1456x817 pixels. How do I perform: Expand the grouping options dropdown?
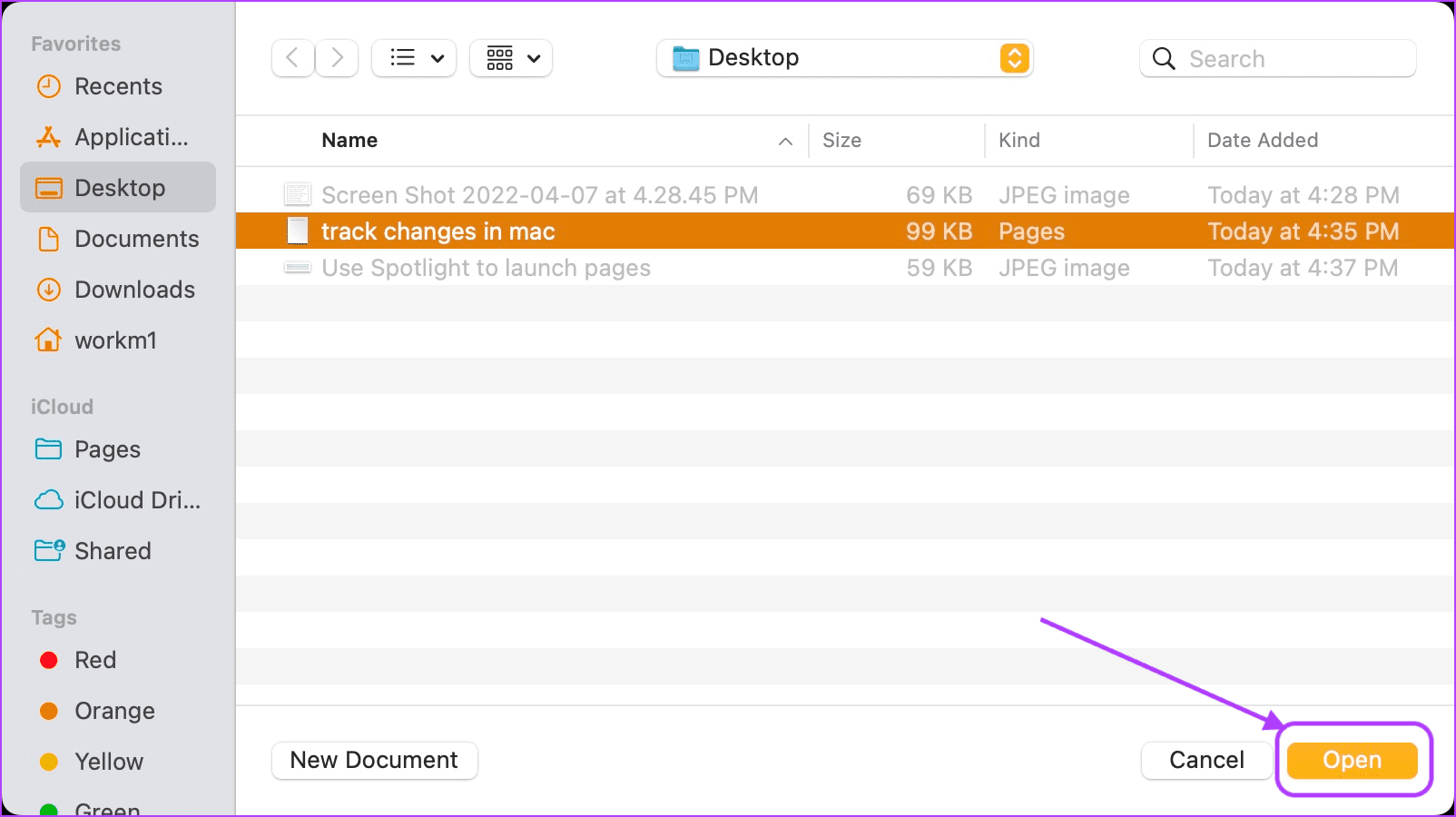tap(511, 58)
